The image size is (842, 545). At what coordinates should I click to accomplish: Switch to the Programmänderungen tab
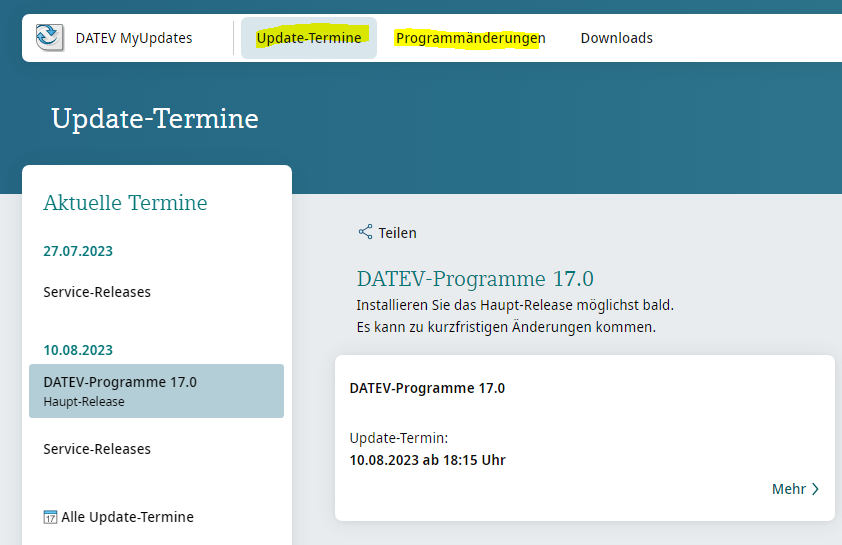[470, 38]
